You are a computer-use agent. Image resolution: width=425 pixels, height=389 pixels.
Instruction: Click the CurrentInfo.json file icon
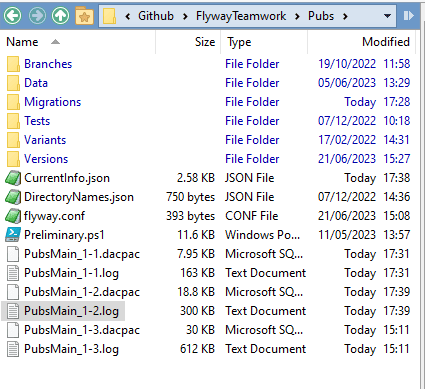tap(13, 178)
